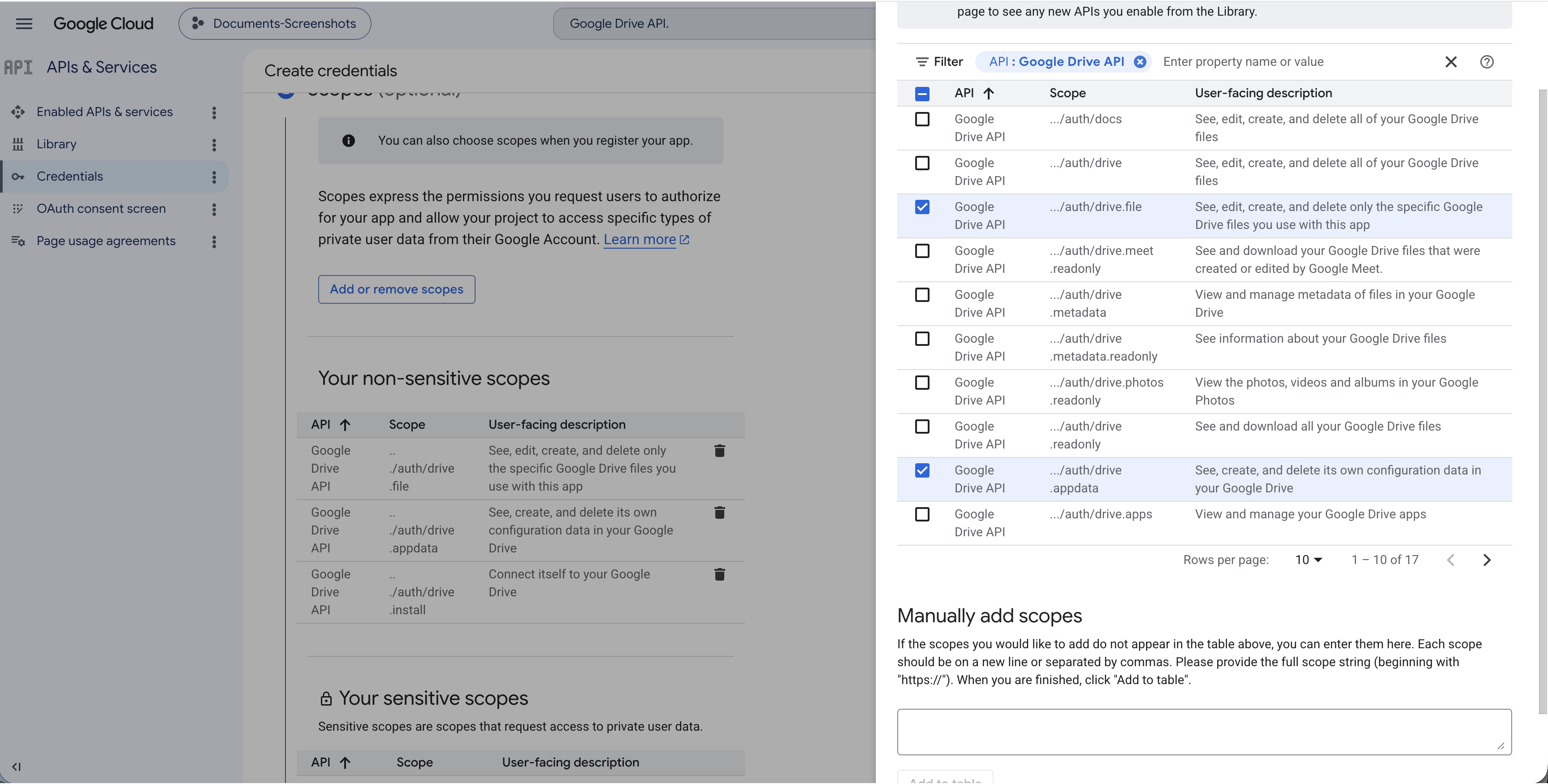Click Add or remove scopes button
The width and height of the screenshot is (1548, 784).
(397, 289)
